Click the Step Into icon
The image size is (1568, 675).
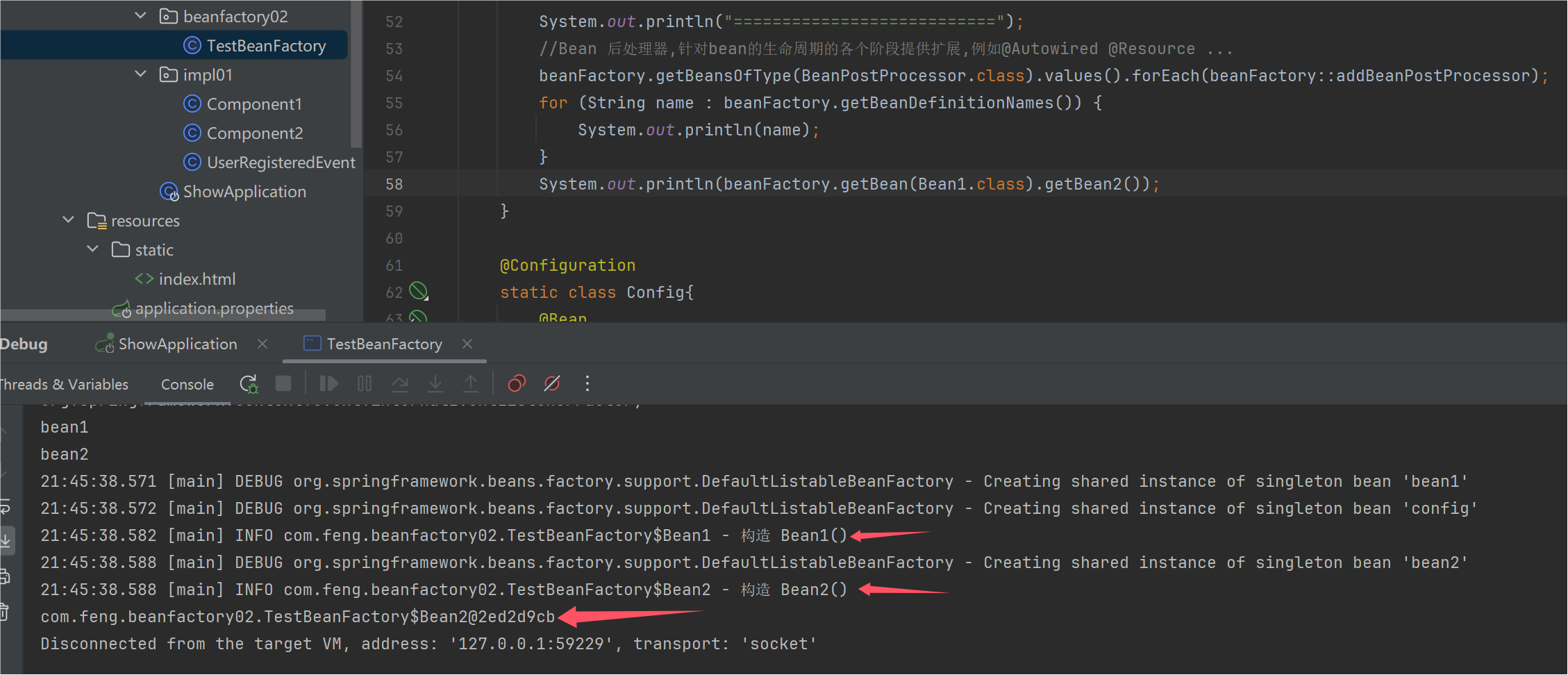point(435,383)
